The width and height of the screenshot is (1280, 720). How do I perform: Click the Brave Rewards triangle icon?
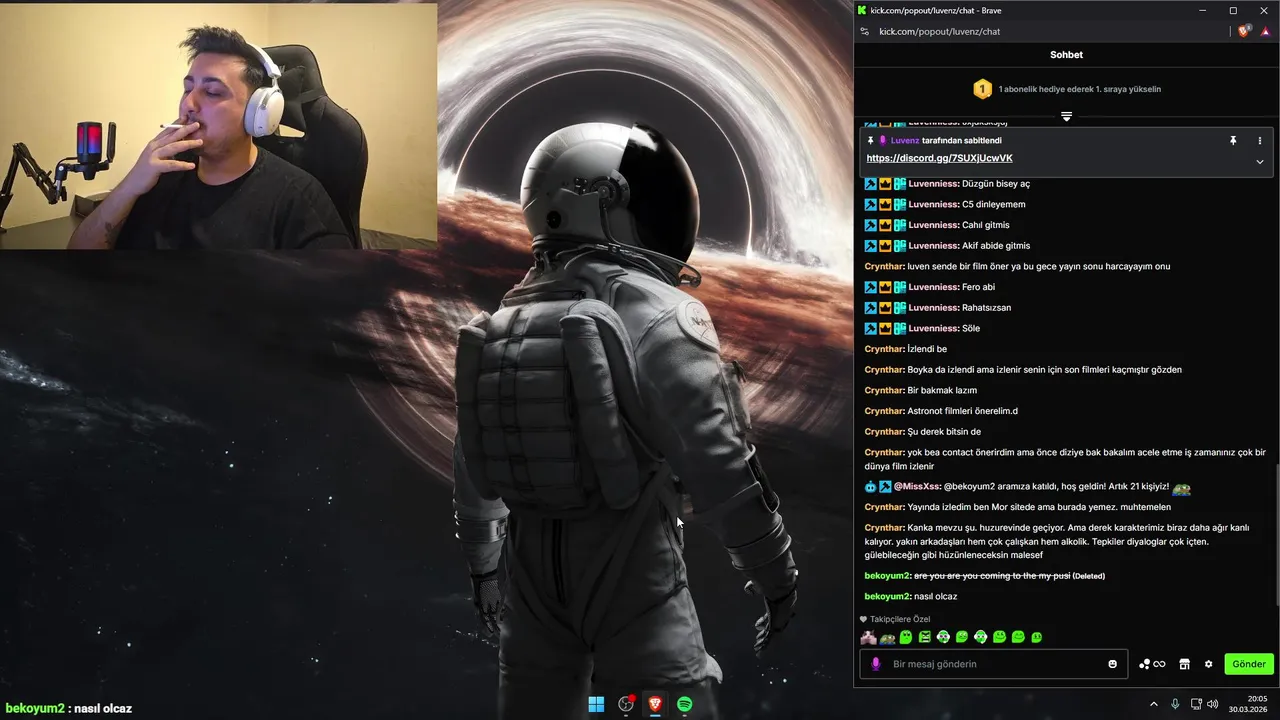click(x=1265, y=31)
